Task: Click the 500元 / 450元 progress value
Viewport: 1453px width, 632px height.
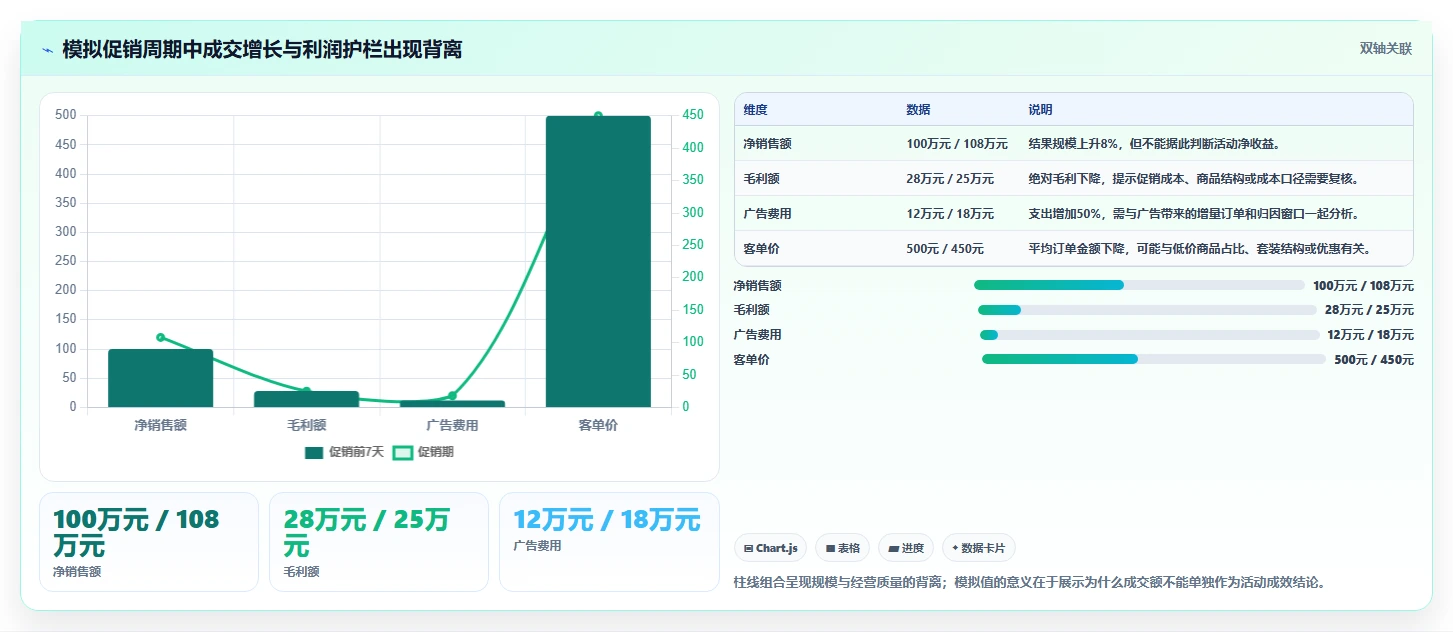Action: (x=1374, y=360)
